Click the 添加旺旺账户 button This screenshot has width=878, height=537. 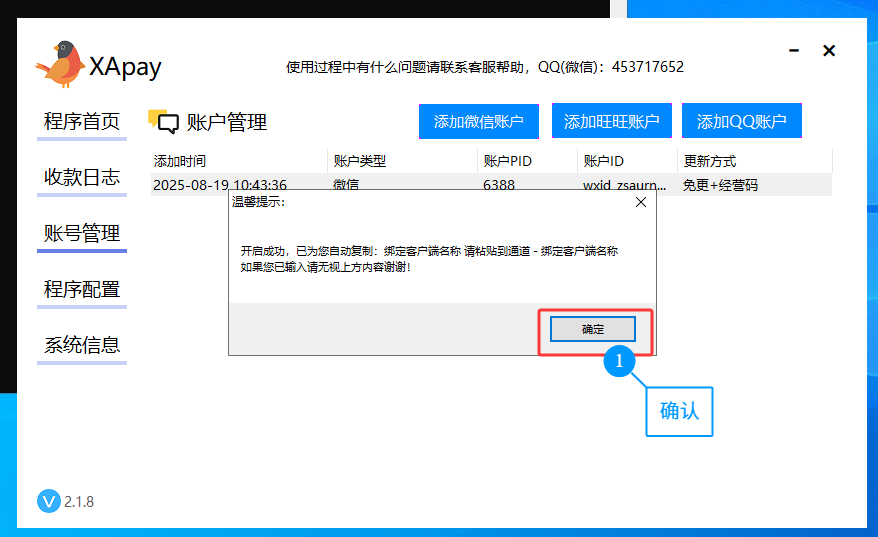point(611,122)
